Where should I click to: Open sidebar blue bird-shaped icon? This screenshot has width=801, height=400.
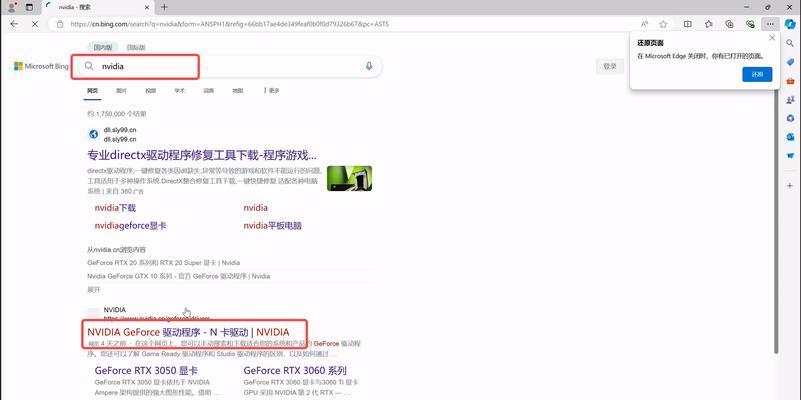tap(790, 155)
